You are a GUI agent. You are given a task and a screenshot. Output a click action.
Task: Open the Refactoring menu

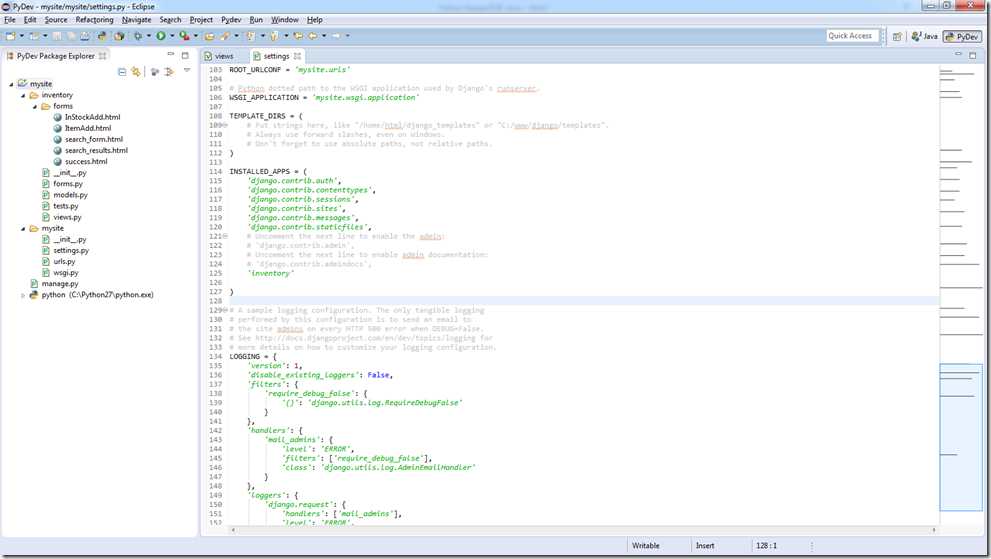(x=94, y=20)
